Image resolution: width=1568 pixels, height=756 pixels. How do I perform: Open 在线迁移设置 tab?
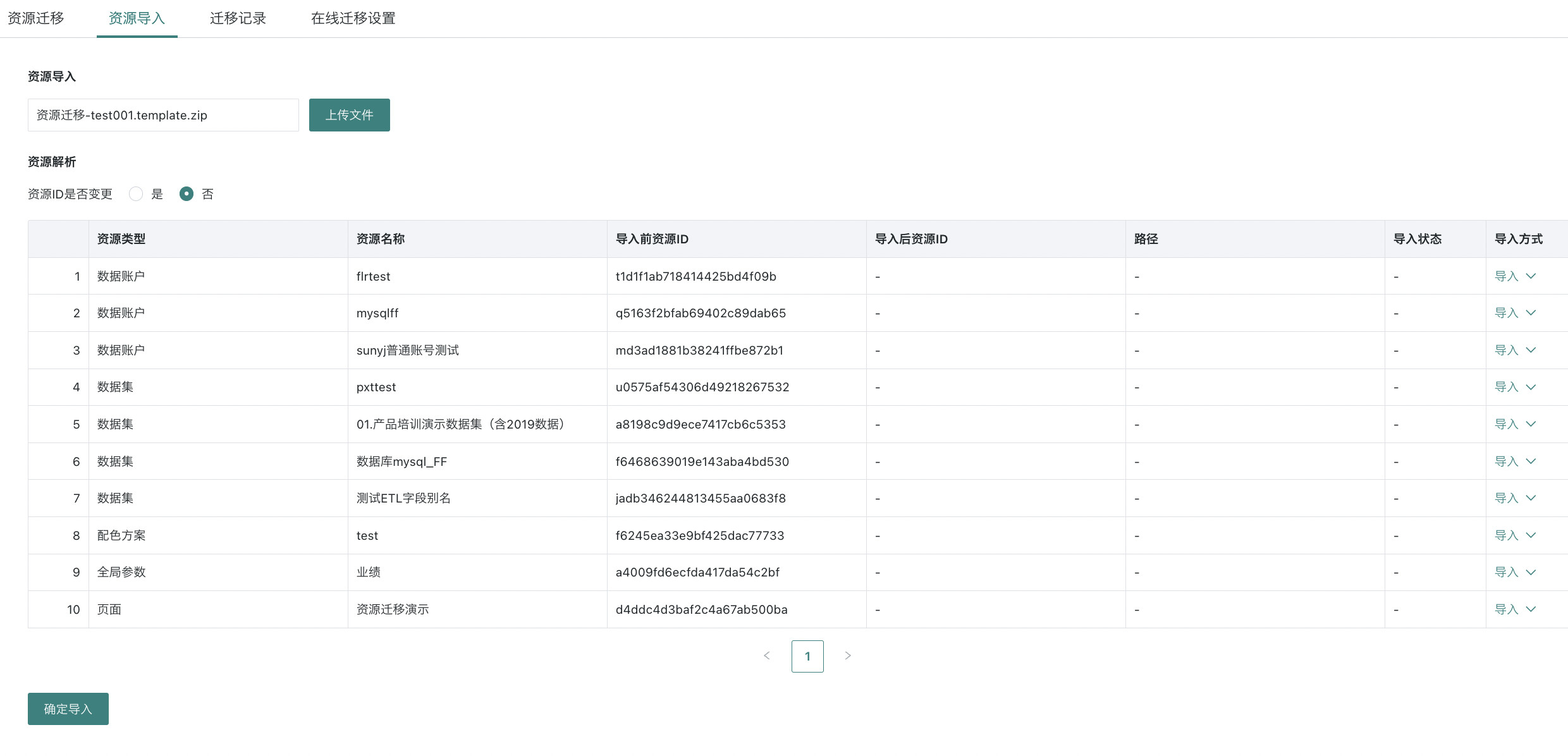click(x=353, y=18)
